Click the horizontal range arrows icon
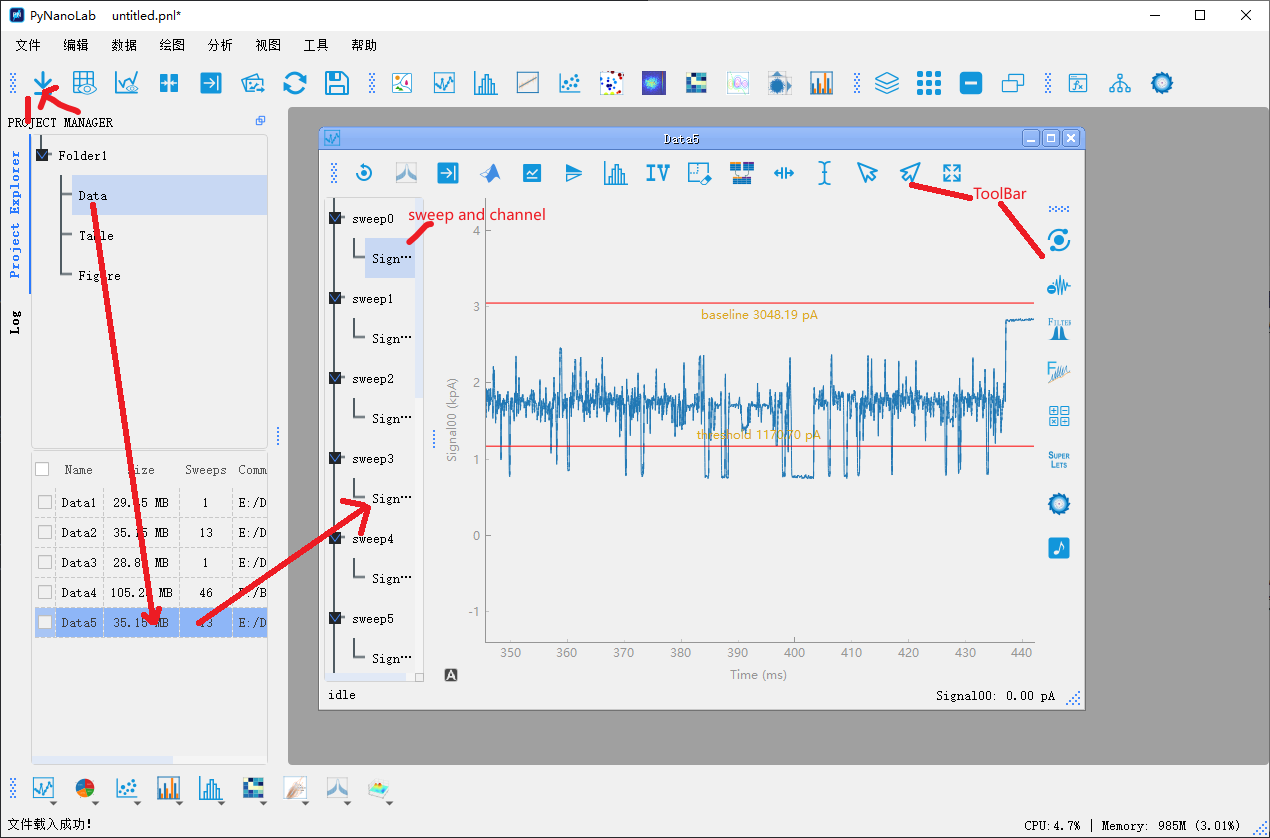This screenshot has width=1270, height=838. (x=783, y=173)
